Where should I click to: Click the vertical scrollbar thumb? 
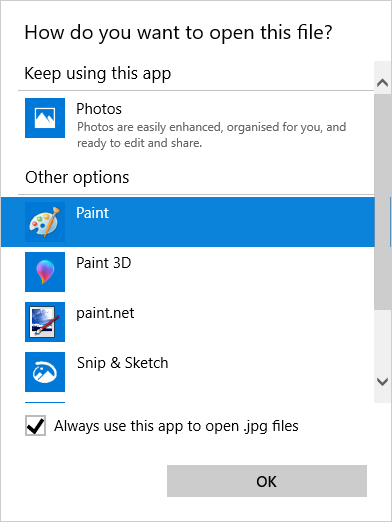[x=382, y=202]
